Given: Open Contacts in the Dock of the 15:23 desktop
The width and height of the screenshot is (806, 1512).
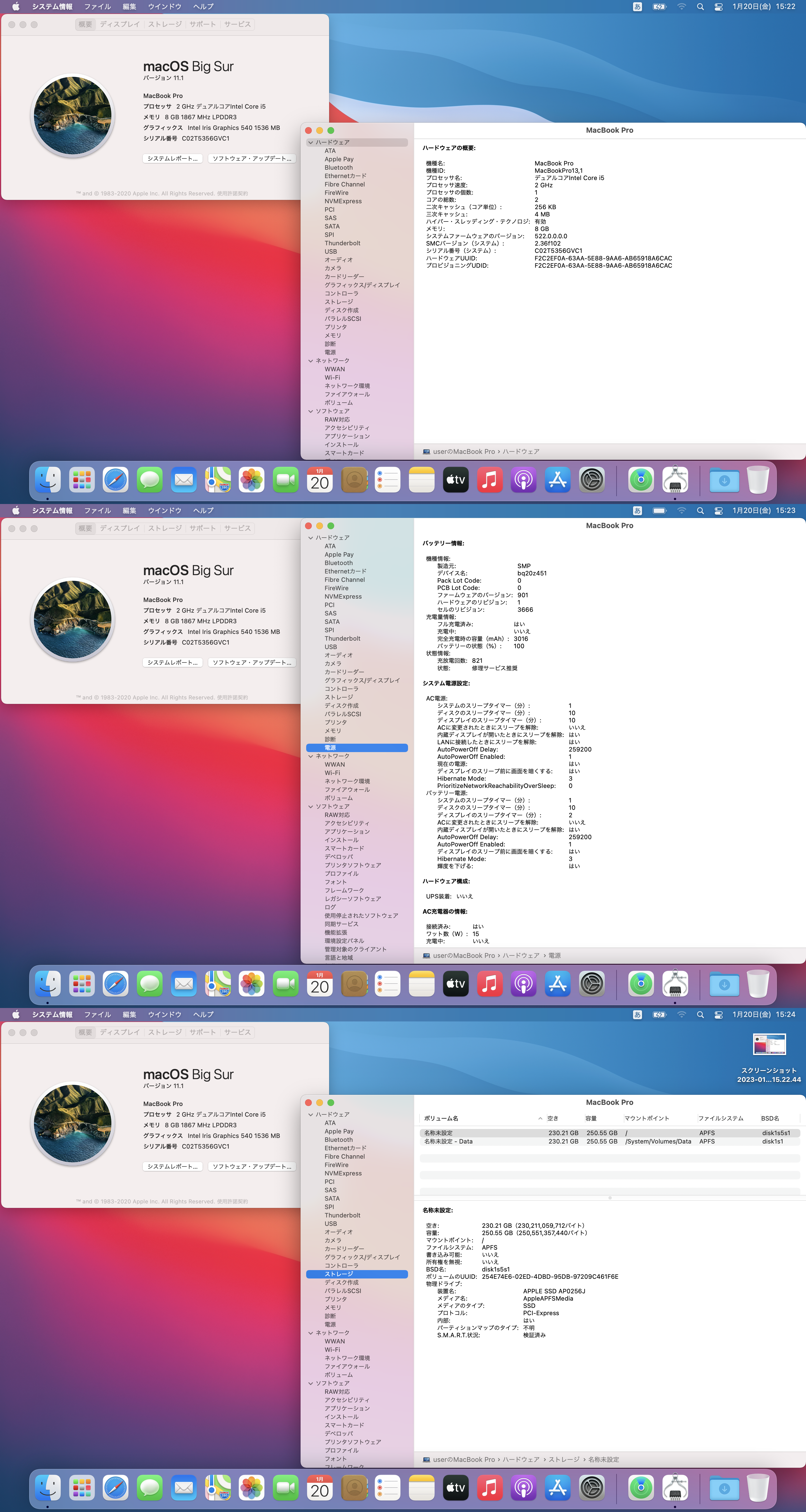Looking at the screenshot, I should (x=354, y=984).
